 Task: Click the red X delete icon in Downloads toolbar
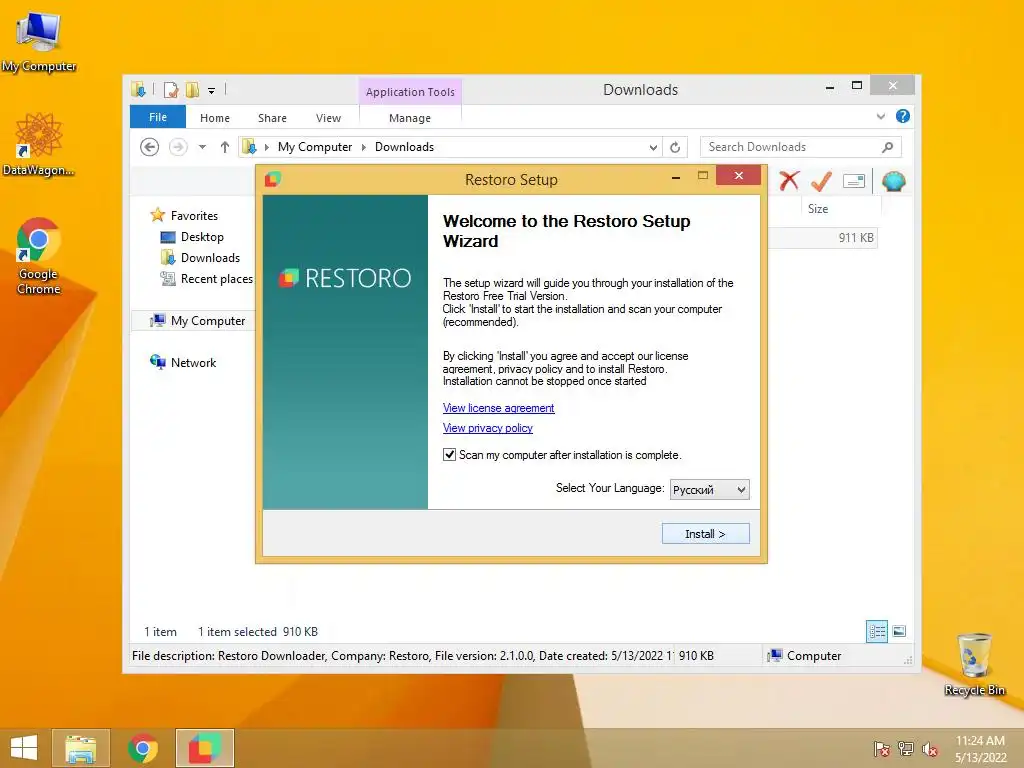(789, 181)
